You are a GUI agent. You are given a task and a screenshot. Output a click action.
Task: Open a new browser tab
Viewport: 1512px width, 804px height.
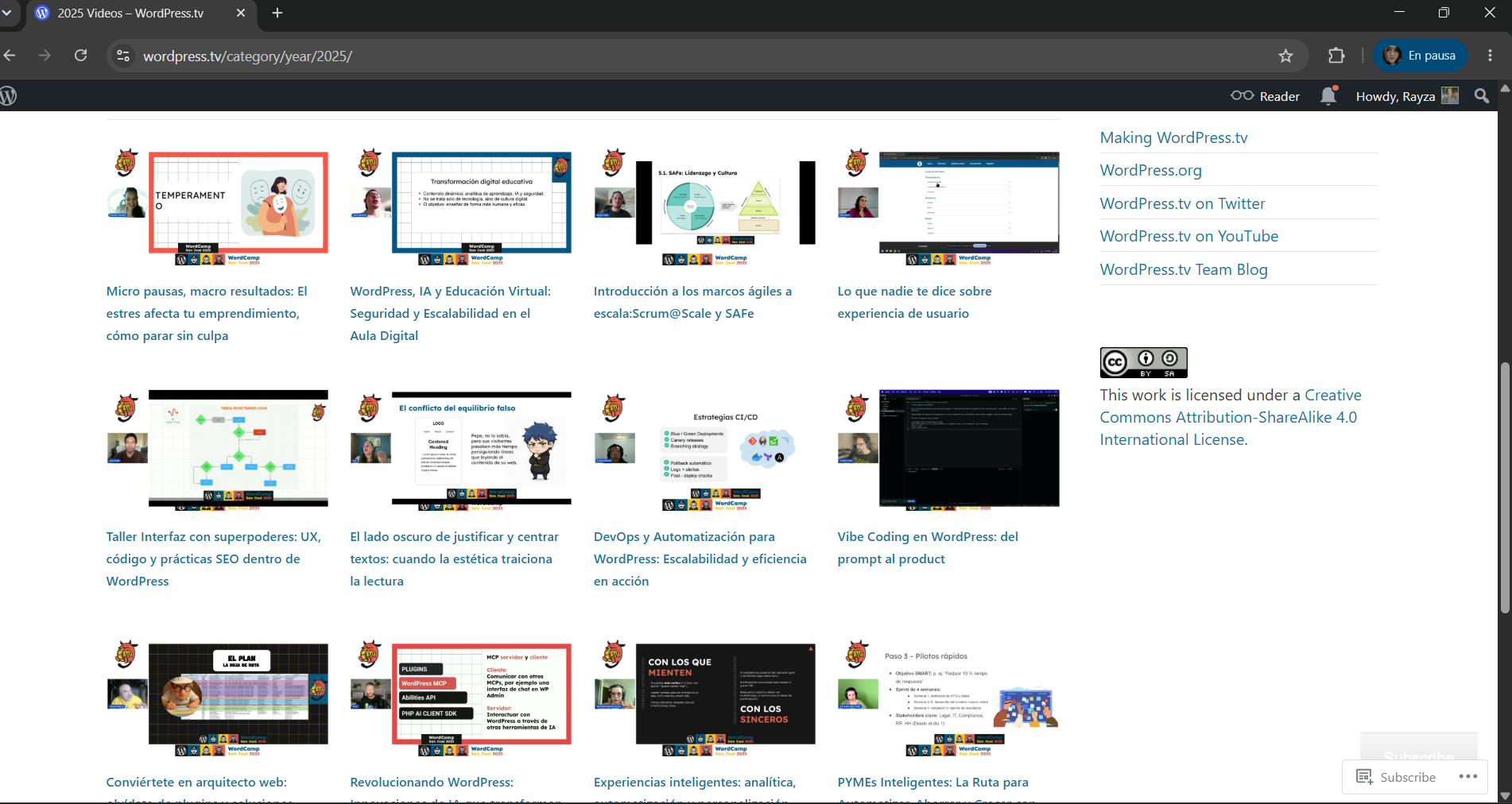pos(277,13)
